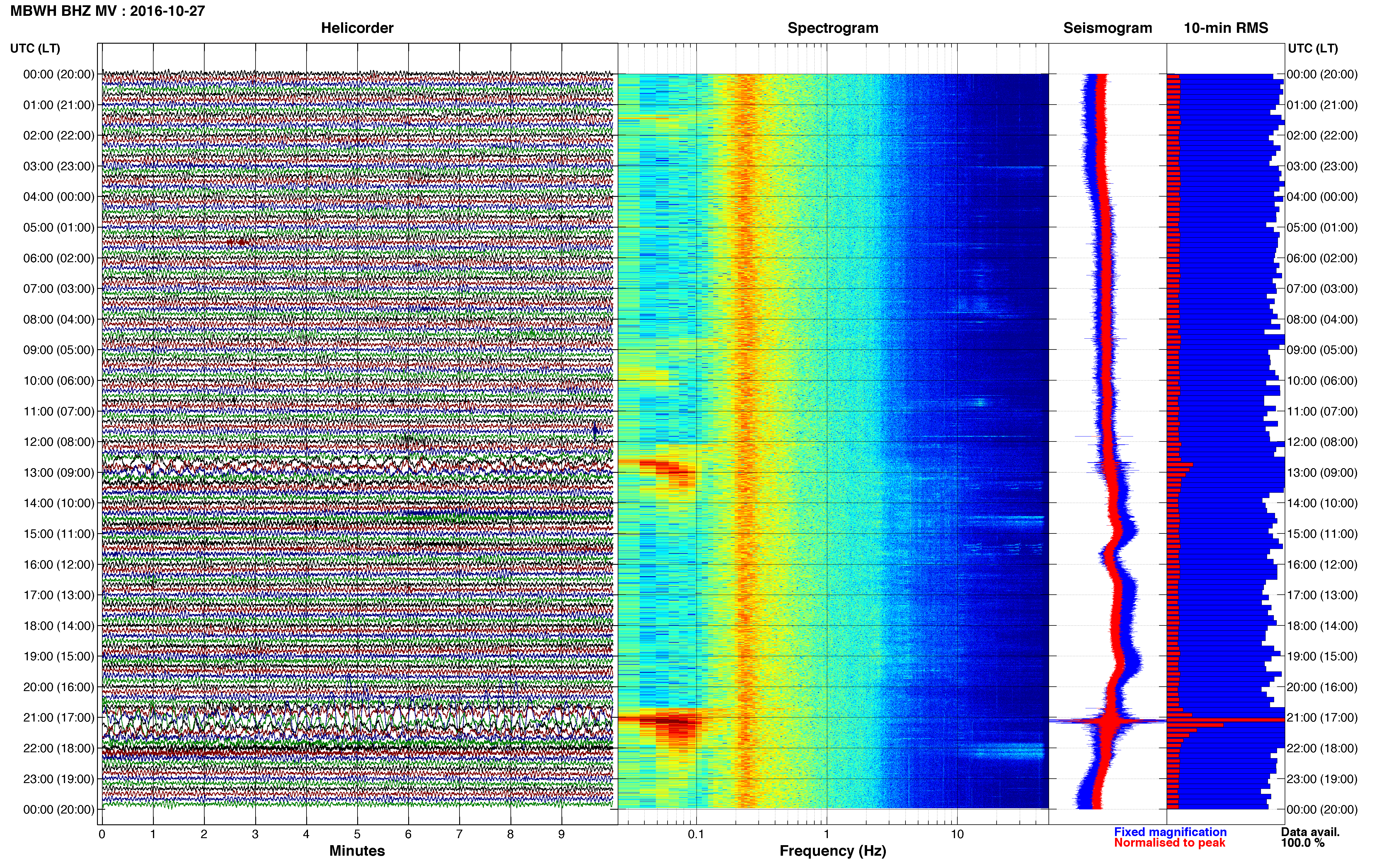Click the "10" tick on the frequency axis
Image resolution: width=1389 pixels, height=868 pixels.
point(957,834)
